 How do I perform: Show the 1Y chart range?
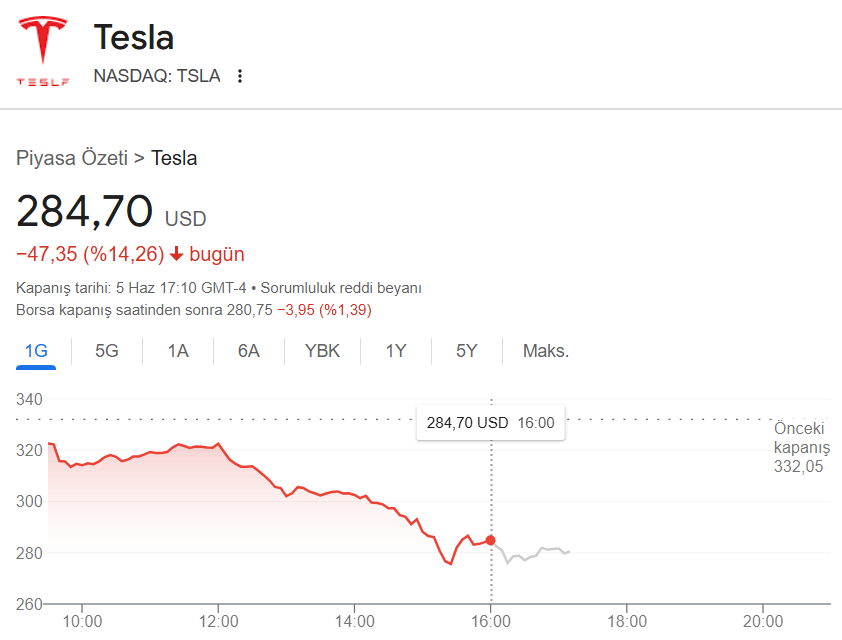pyautogui.click(x=396, y=351)
